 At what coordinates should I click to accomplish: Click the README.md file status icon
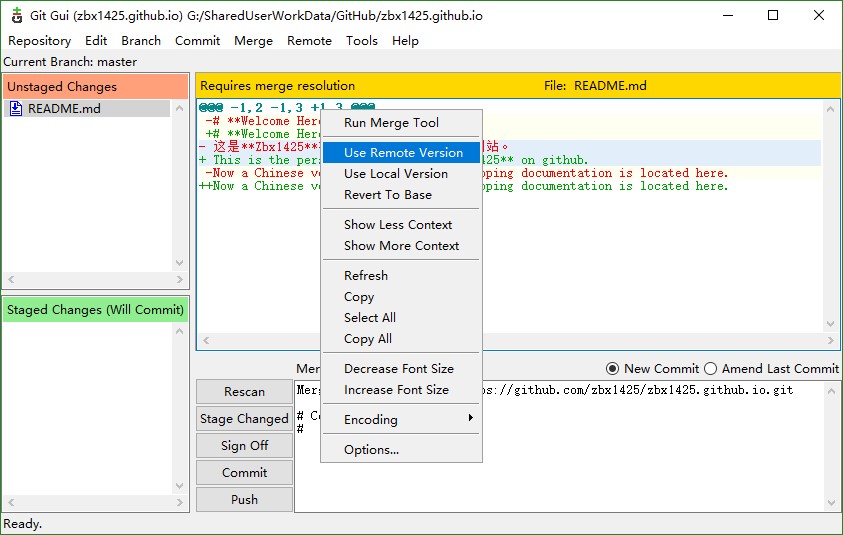[x=16, y=109]
